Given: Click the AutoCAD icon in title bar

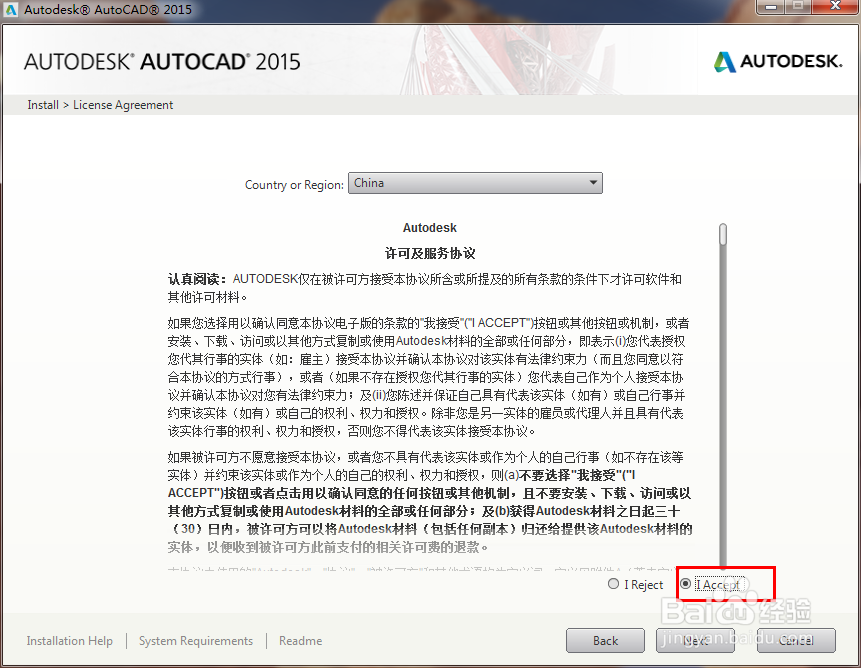Looking at the screenshot, I should (x=11, y=9).
